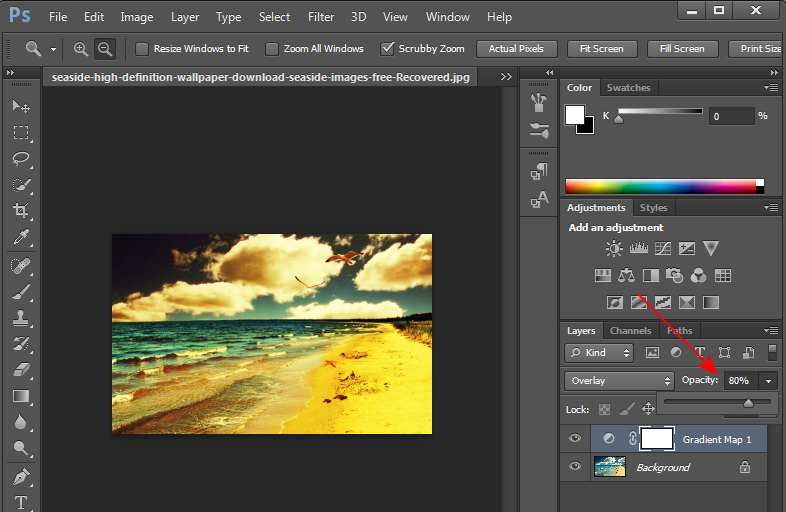The image size is (786, 512).
Task: Switch to the Channels tab
Action: tap(630, 330)
